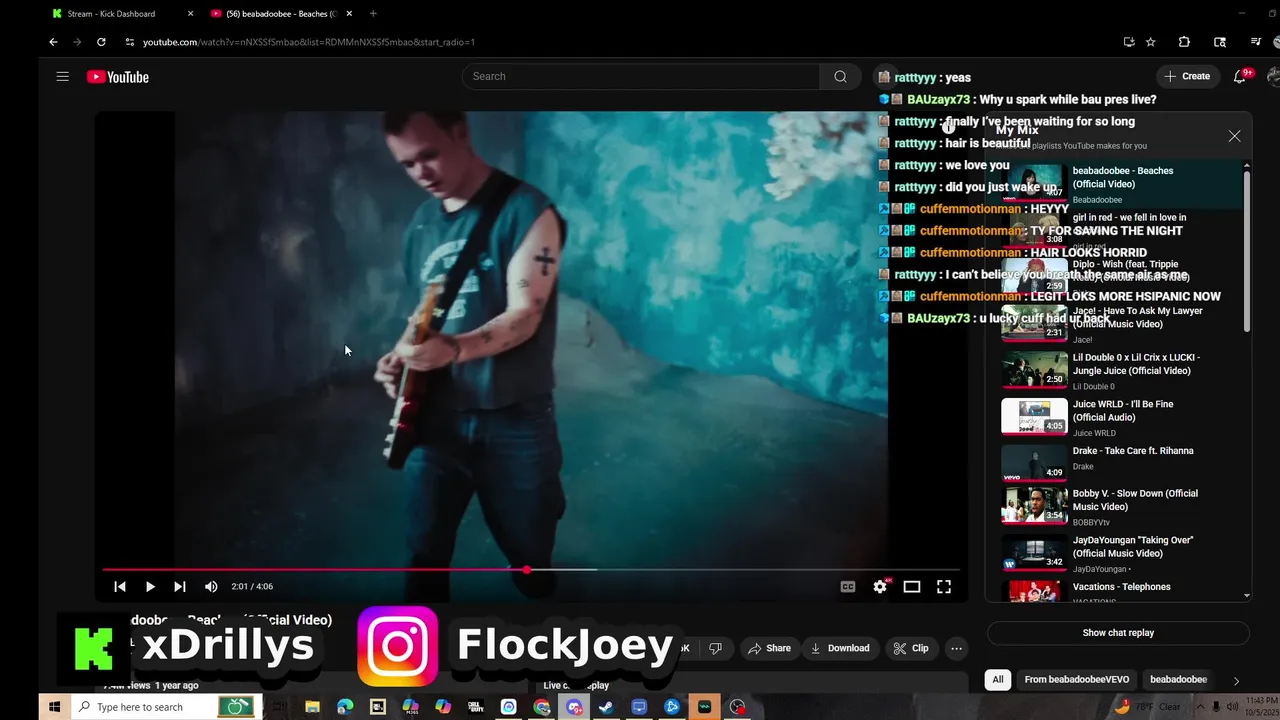The height and width of the screenshot is (720, 1280).
Task: Click the Share button
Action: 769,648
